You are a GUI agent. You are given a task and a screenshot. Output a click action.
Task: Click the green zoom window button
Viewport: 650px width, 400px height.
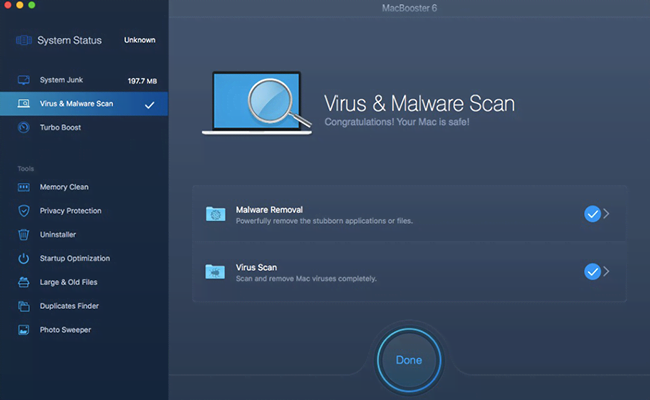[x=32, y=5]
